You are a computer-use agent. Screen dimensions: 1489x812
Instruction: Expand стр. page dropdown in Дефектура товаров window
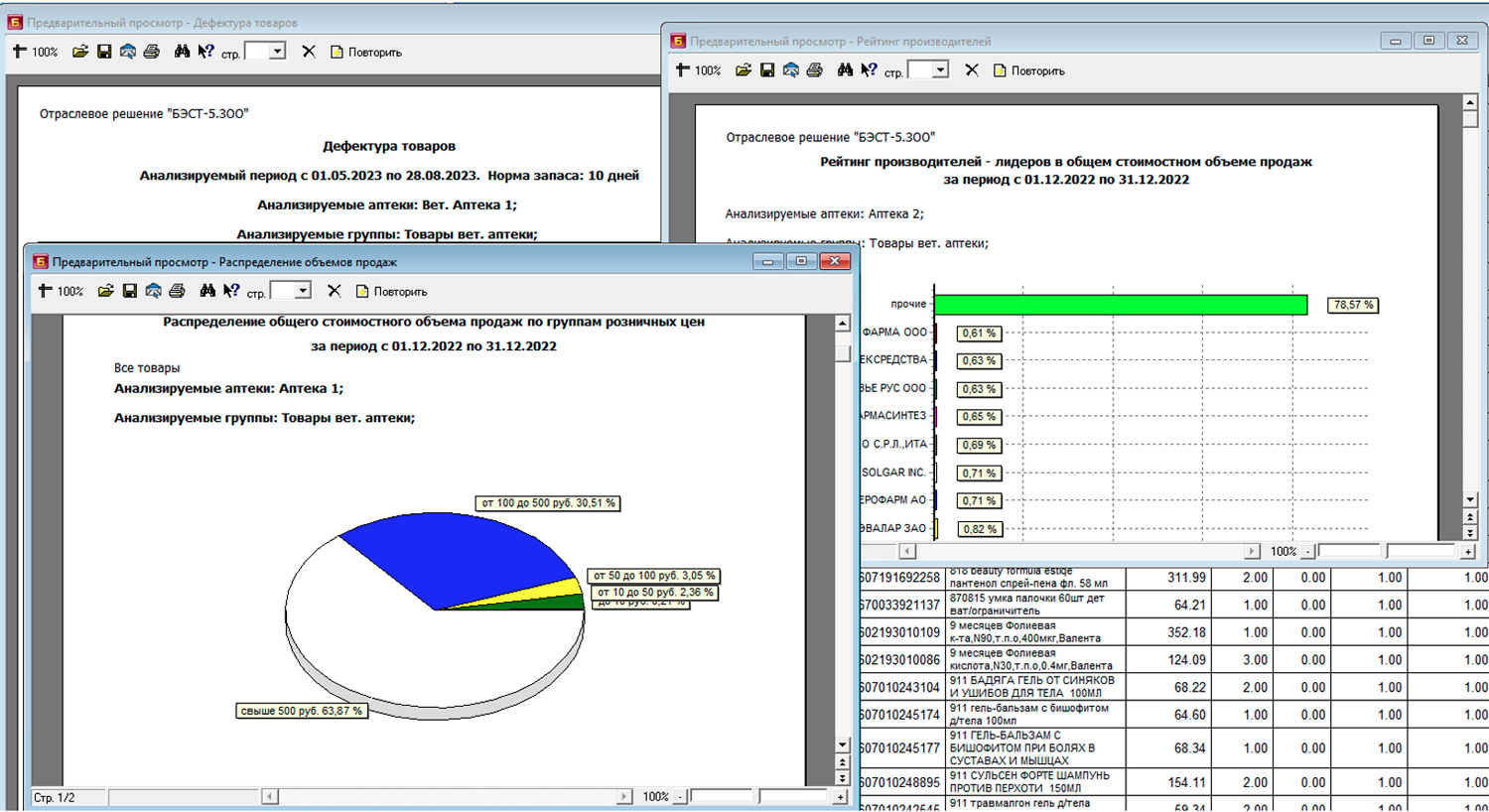click(278, 52)
